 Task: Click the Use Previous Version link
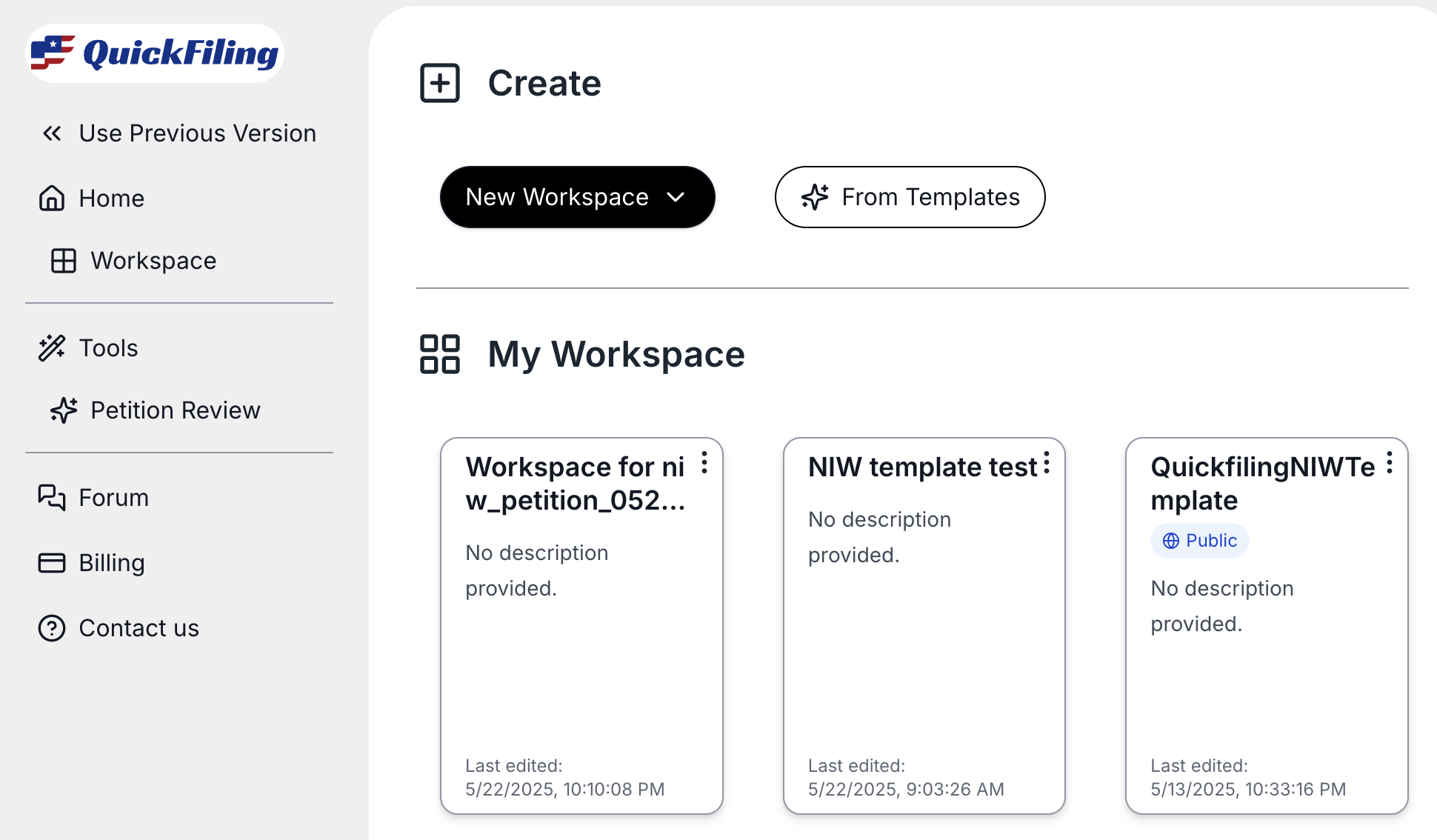(197, 133)
